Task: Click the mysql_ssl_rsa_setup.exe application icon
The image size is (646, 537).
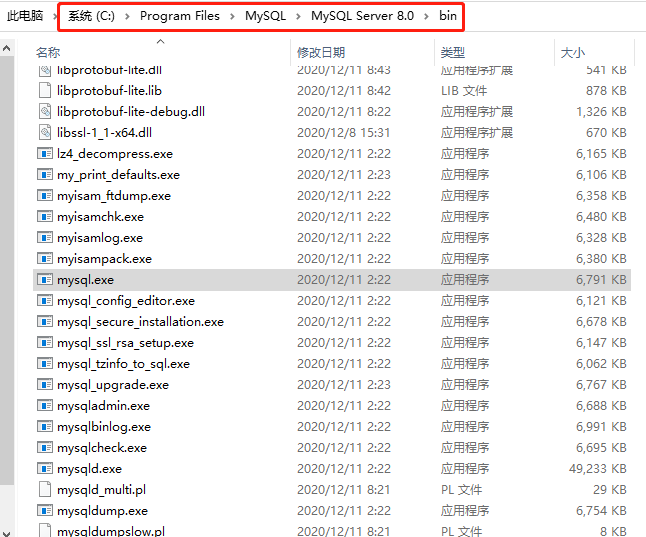Action: pos(44,342)
